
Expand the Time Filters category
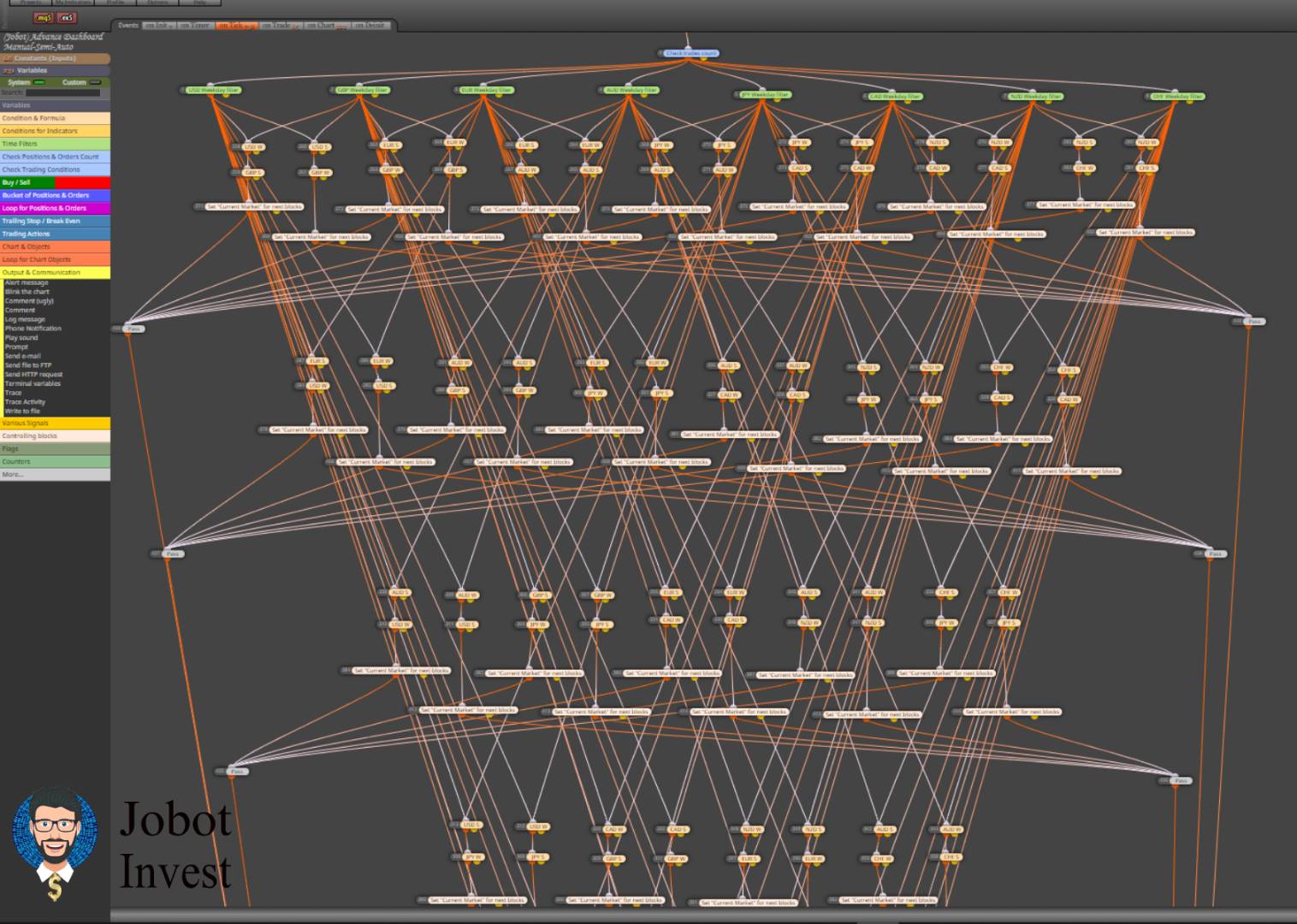55,144
